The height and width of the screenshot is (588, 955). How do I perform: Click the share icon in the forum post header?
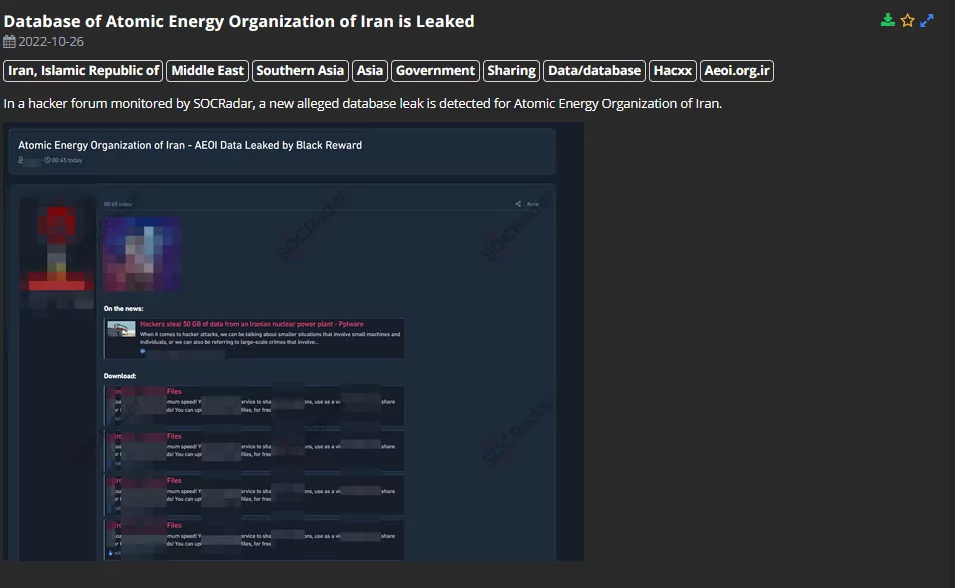pos(518,204)
